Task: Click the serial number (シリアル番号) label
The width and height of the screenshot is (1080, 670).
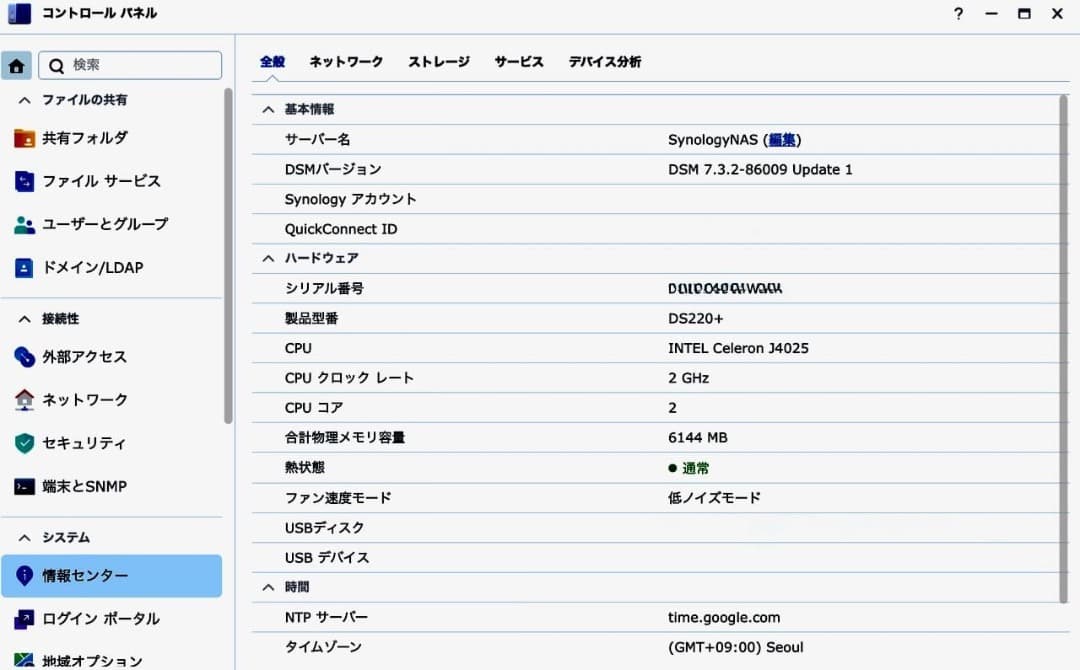Action: coord(324,289)
